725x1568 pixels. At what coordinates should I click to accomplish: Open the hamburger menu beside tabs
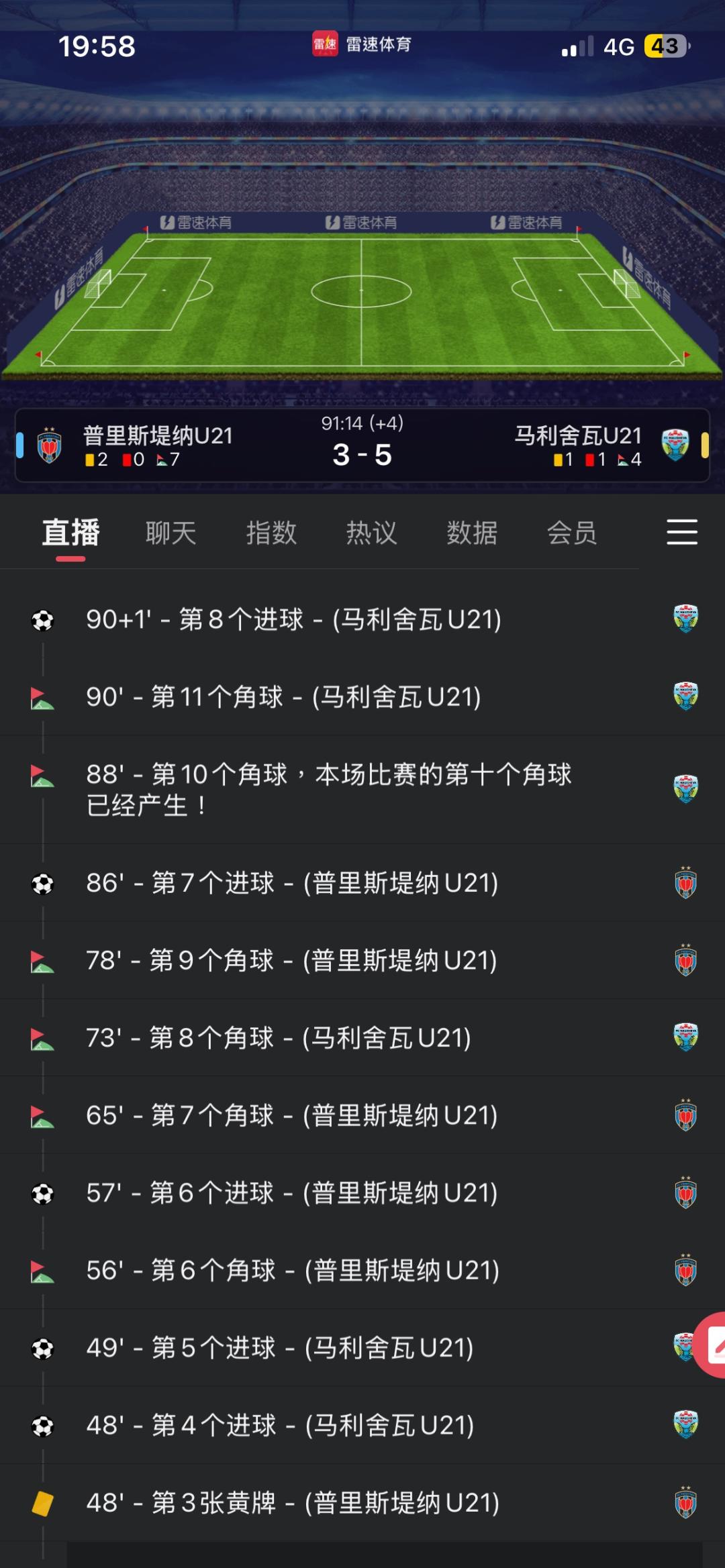coord(681,532)
